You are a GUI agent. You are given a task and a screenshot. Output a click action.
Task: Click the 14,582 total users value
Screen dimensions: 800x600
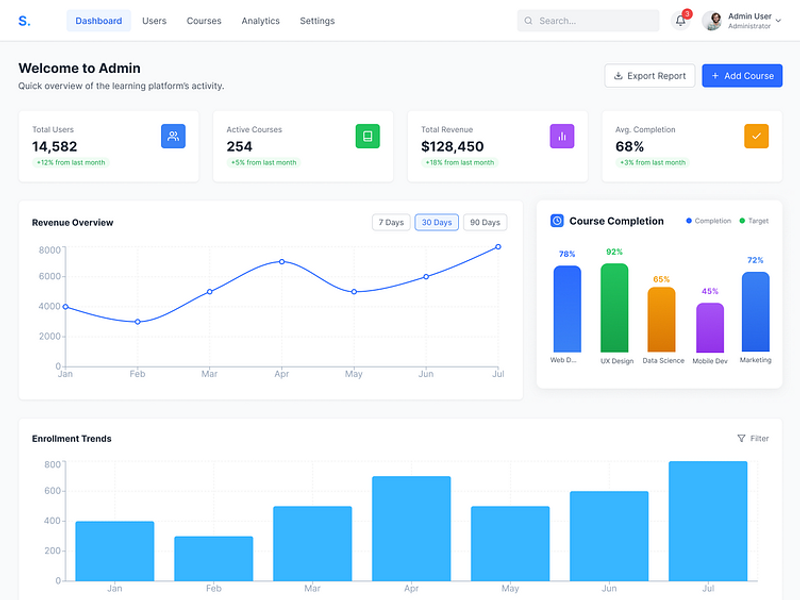pyautogui.click(x=55, y=147)
